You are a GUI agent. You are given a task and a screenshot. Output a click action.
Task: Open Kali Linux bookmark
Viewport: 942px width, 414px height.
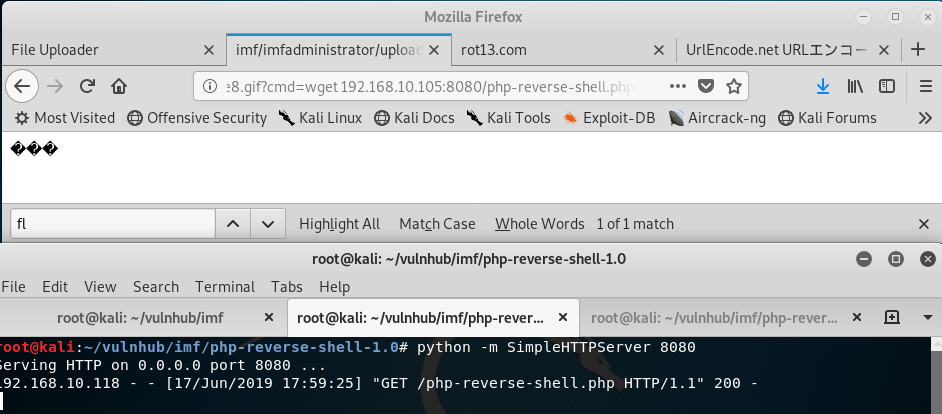321,118
